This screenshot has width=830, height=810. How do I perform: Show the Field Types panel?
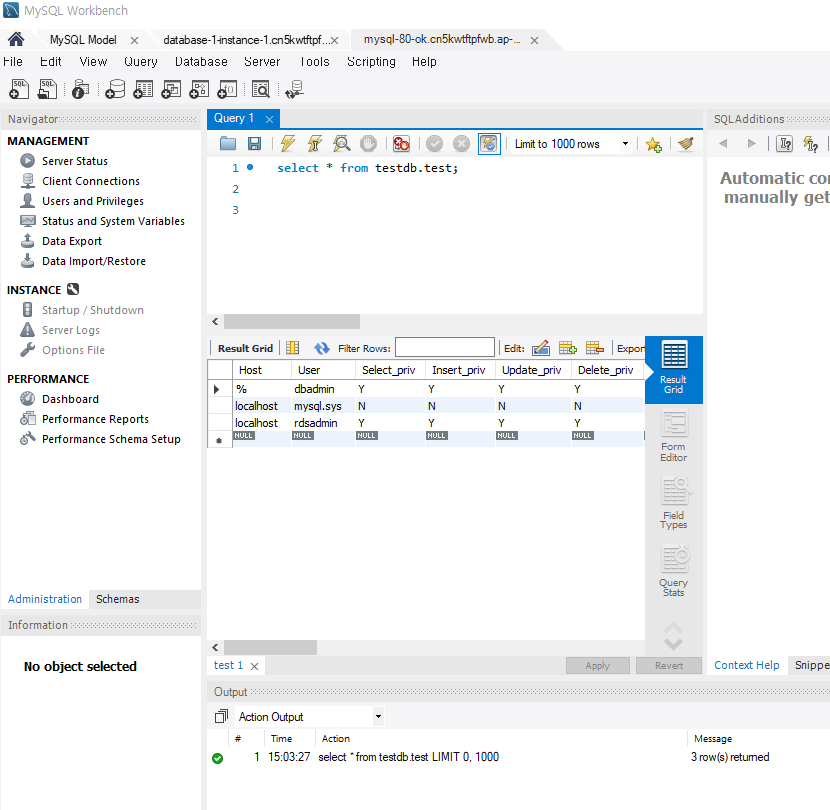click(673, 503)
